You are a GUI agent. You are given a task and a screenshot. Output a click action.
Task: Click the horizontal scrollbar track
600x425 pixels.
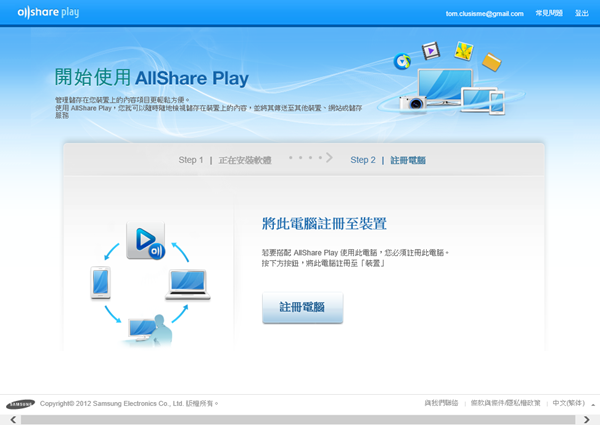pyautogui.click(x=298, y=420)
